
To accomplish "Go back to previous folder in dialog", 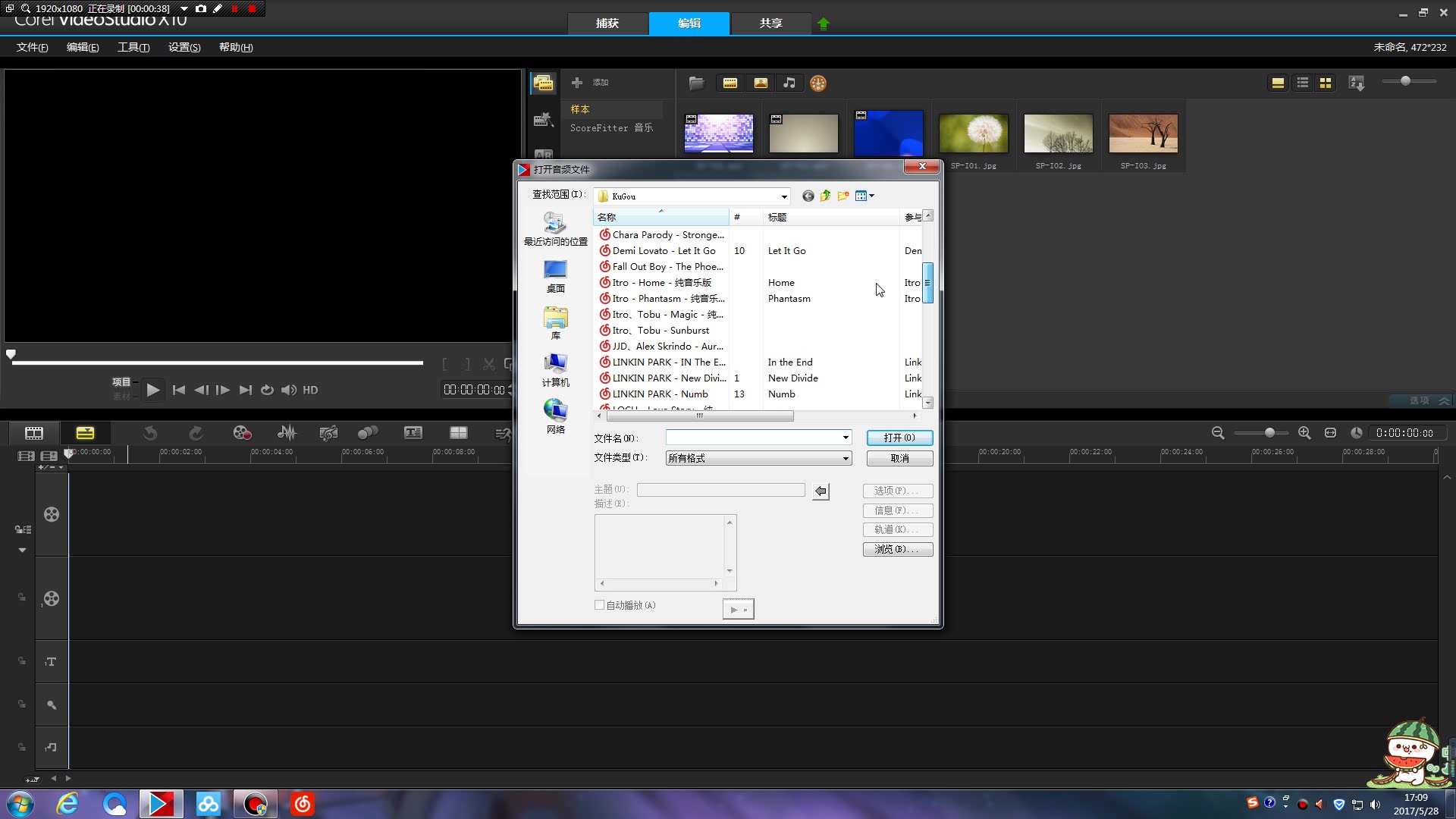I will pos(808,196).
